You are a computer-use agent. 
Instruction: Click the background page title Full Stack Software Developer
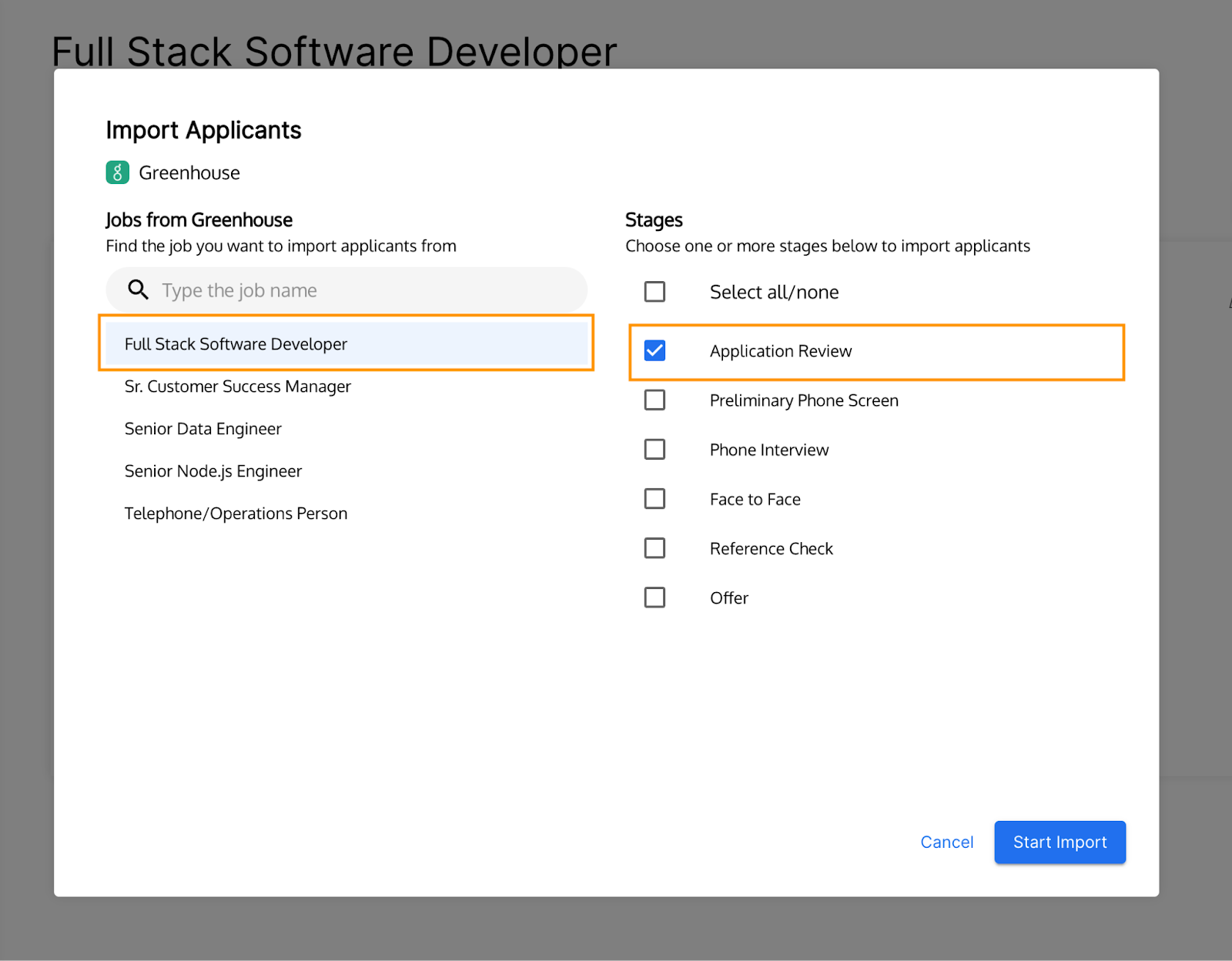click(x=334, y=51)
